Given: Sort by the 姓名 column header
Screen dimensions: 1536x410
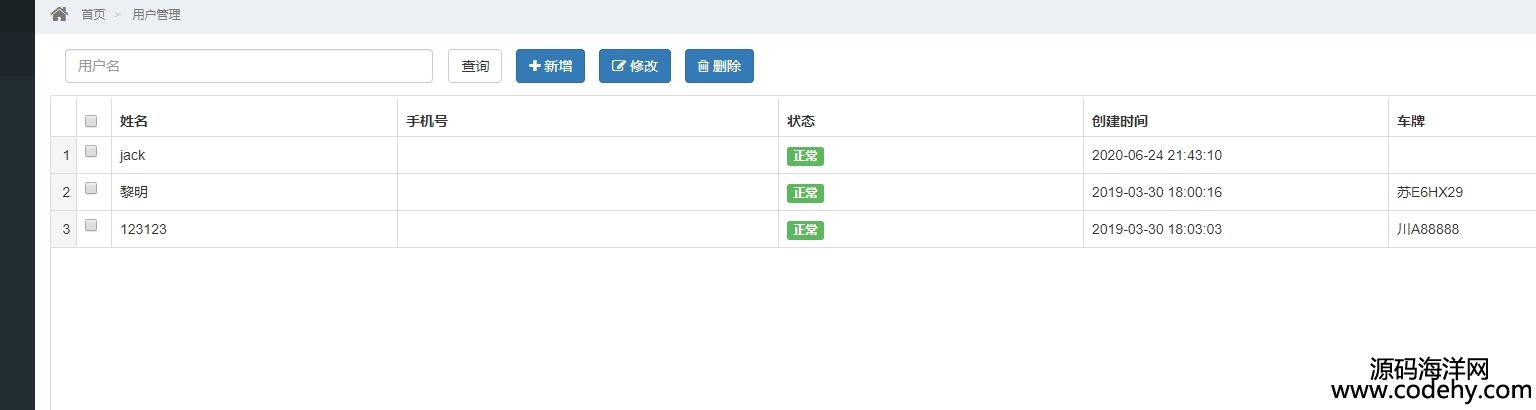Looking at the screenshot, I should (134, 121).
